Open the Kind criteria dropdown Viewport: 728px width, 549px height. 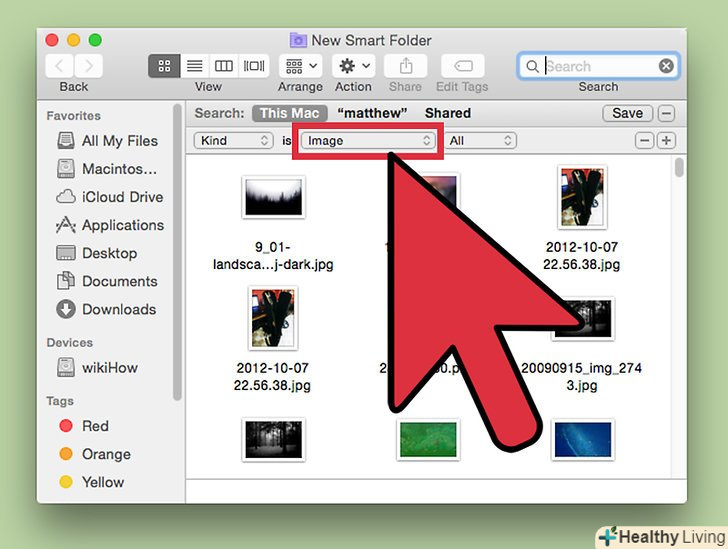(x=234, y=141)
